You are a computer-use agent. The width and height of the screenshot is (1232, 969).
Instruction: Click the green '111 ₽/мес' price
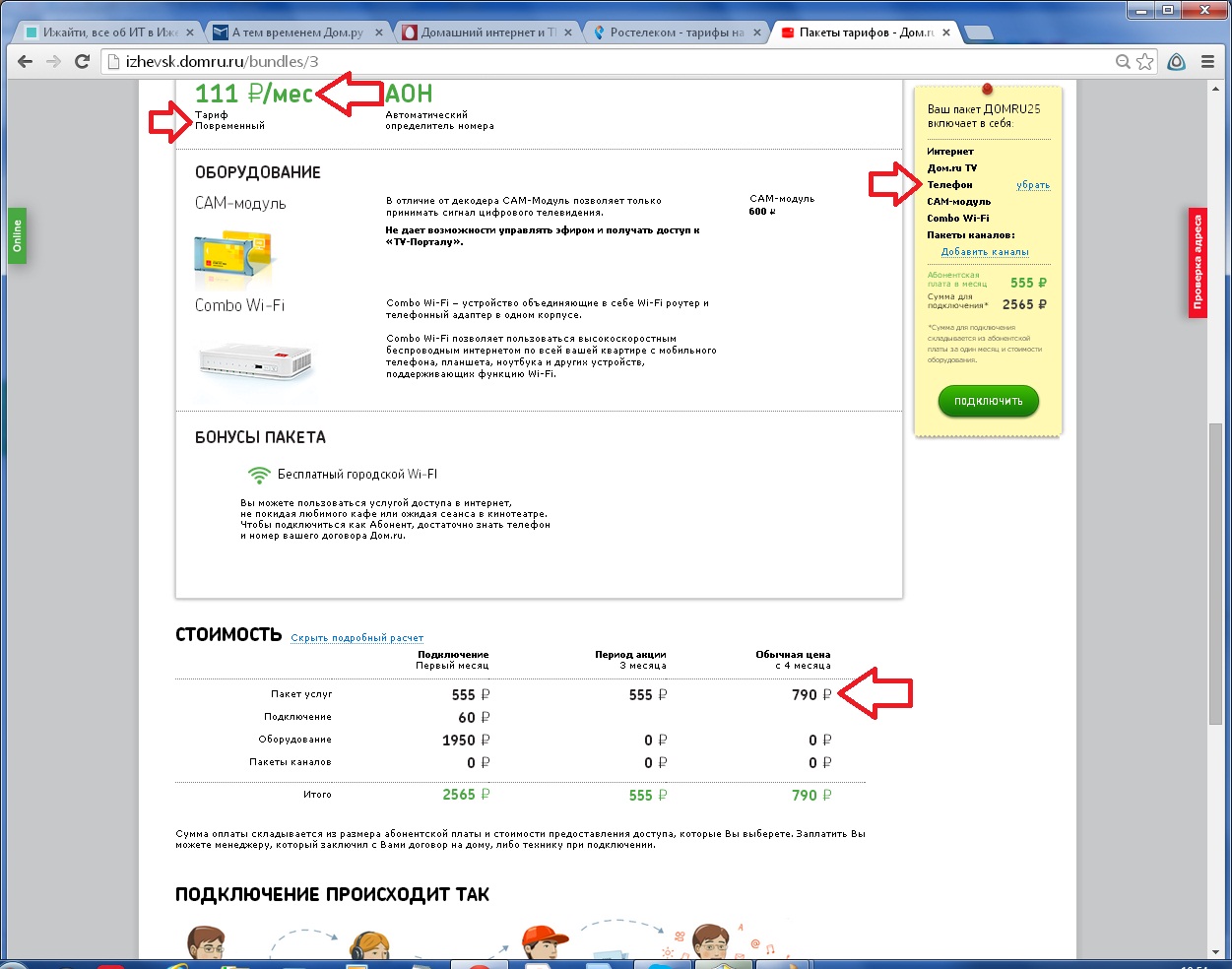click(x=254, y=94)
